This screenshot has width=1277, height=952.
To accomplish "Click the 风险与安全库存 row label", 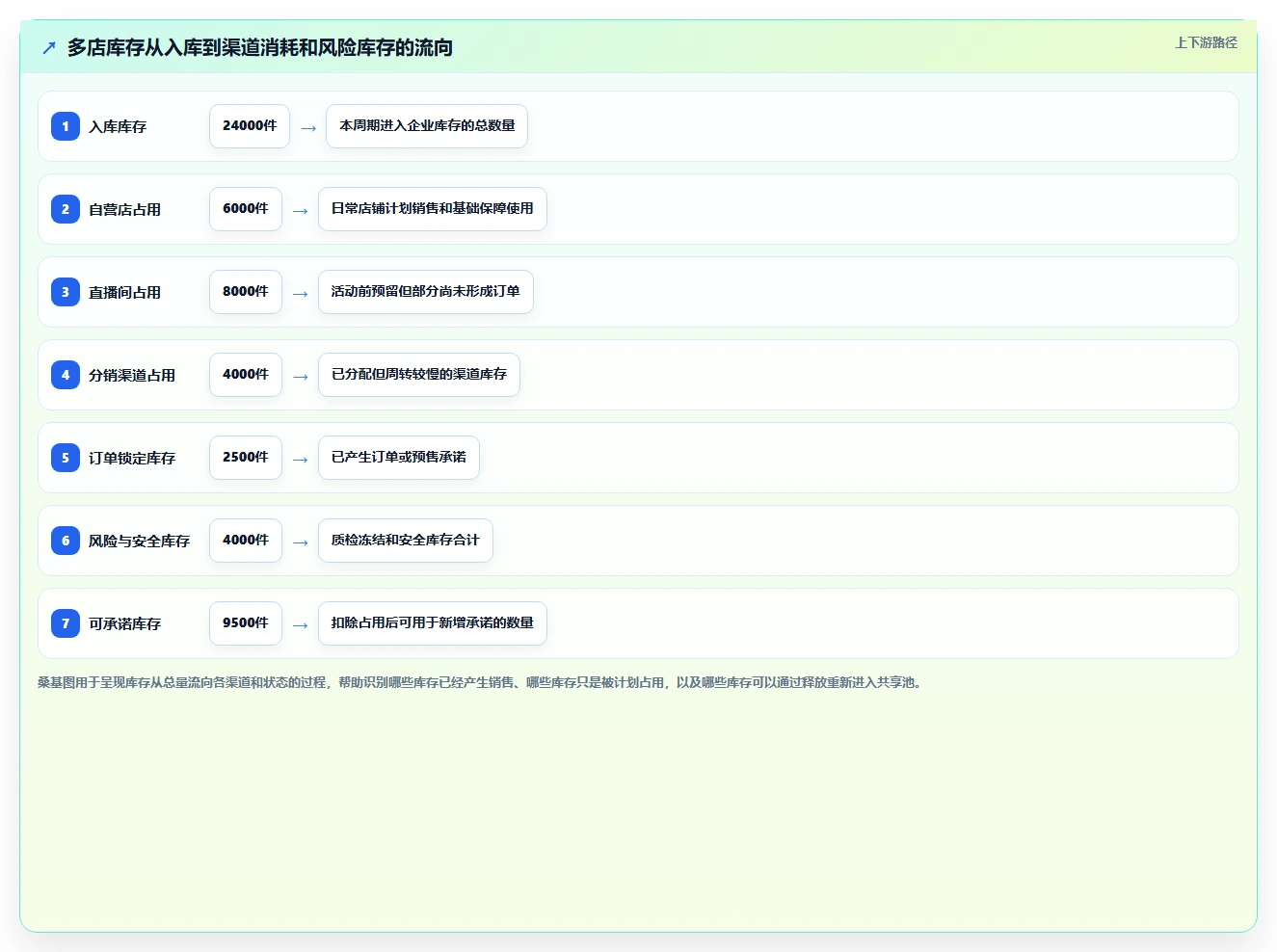I will tap(139, 541).
